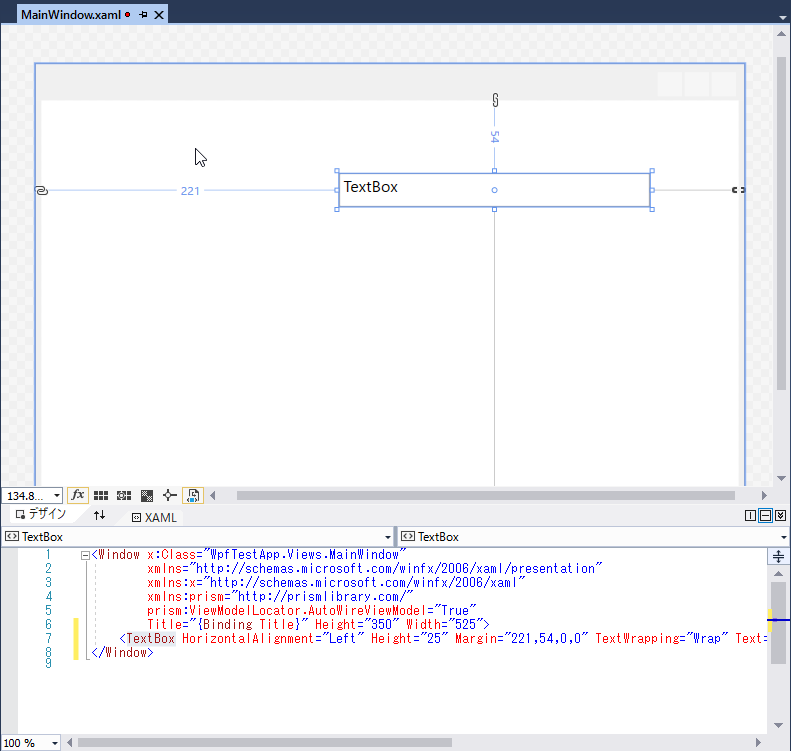The height and width of the screenshot is (751, 791).
Task: Click the top margin anchor link icon
Action: 495,100
